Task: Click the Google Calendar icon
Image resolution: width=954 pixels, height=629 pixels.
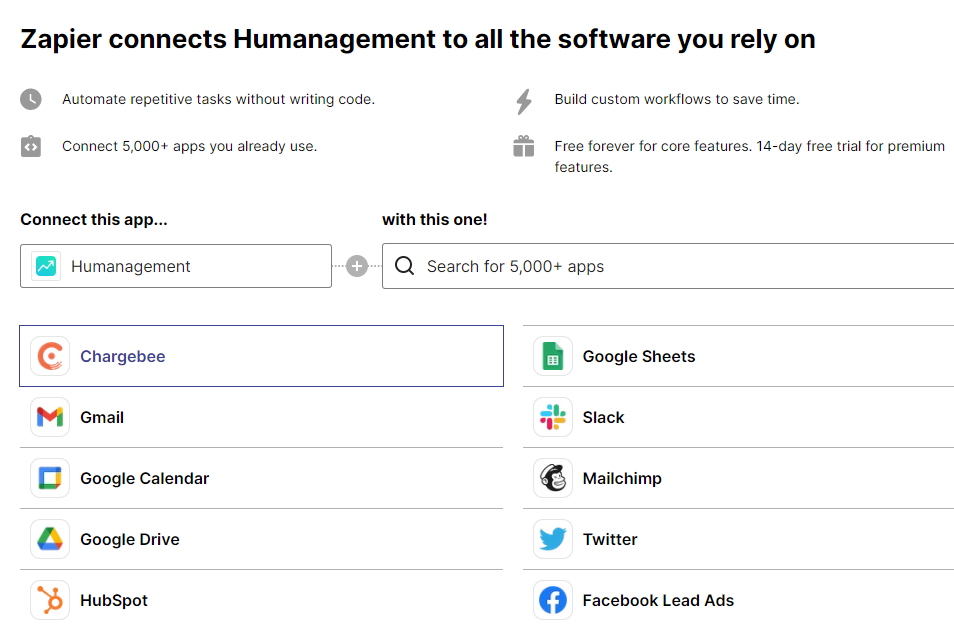Action: [50, 478]
